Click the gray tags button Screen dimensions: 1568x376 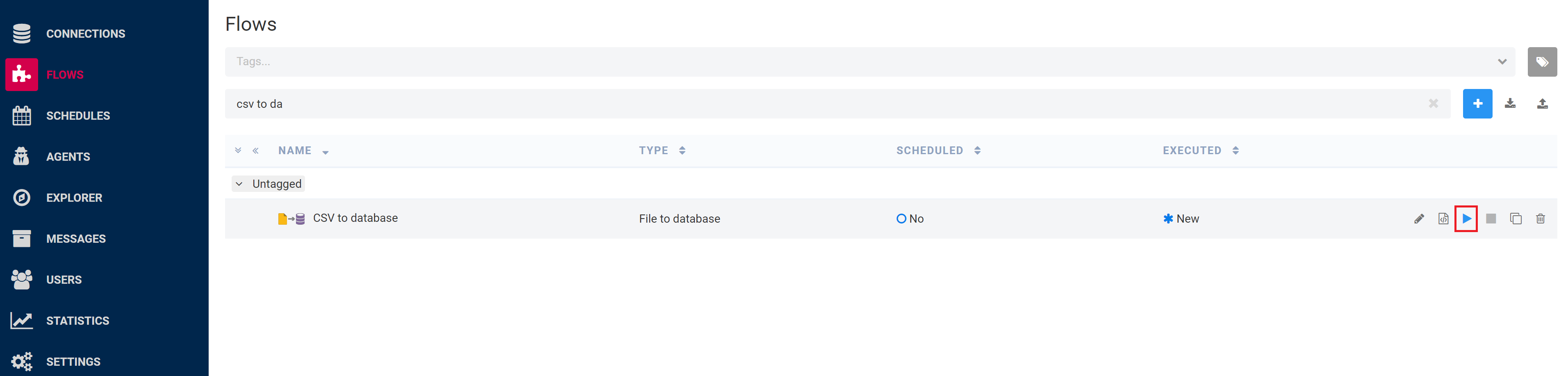pyautogui.click(x=1542, y=62)
